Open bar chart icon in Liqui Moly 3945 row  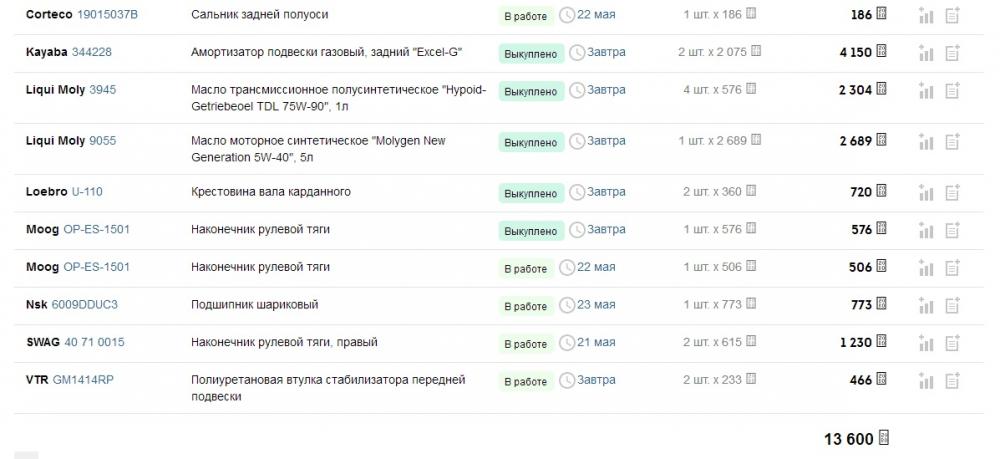pos(926,91)
